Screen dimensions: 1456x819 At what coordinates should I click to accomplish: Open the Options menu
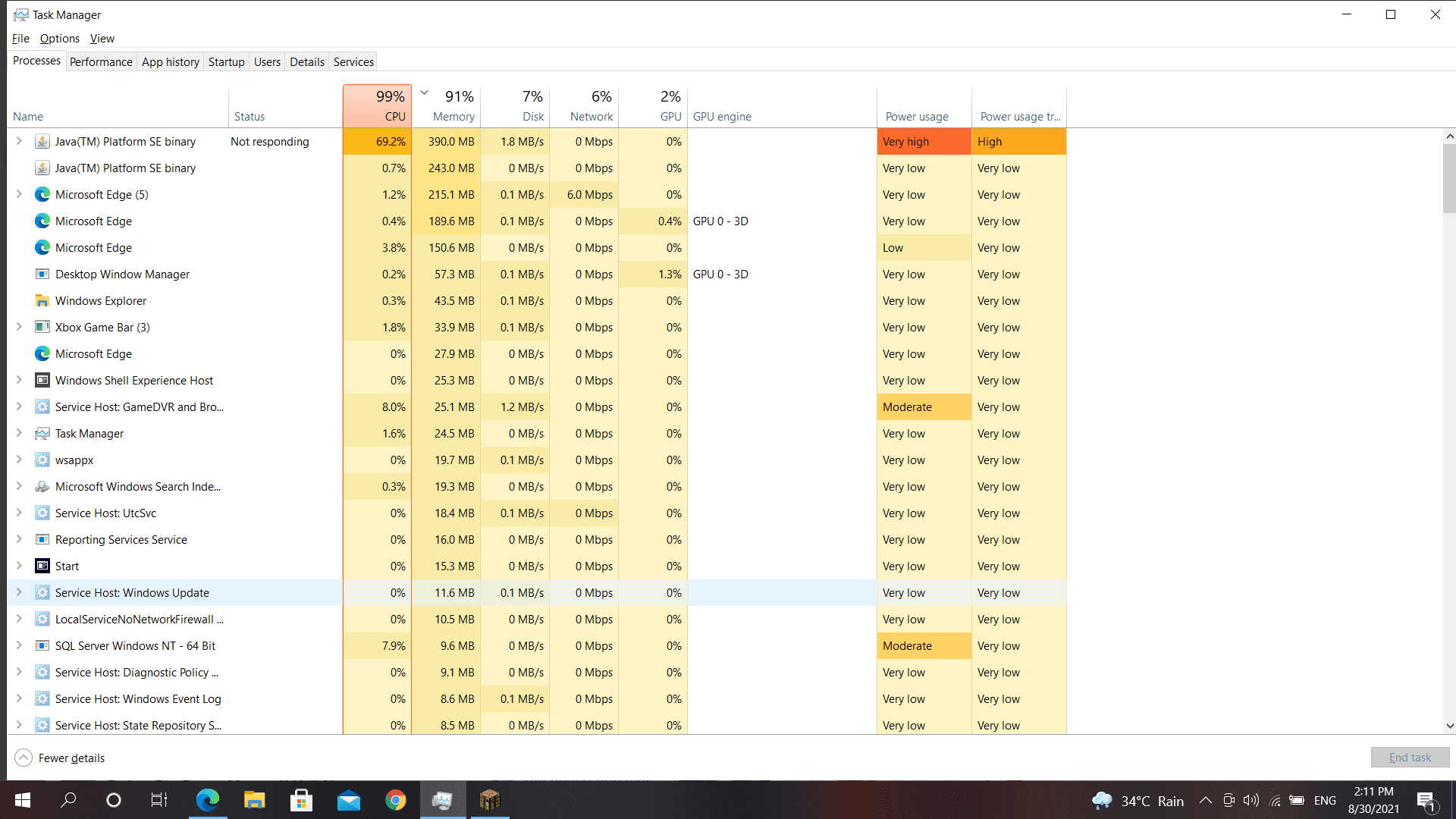click(x=59, y=39)
